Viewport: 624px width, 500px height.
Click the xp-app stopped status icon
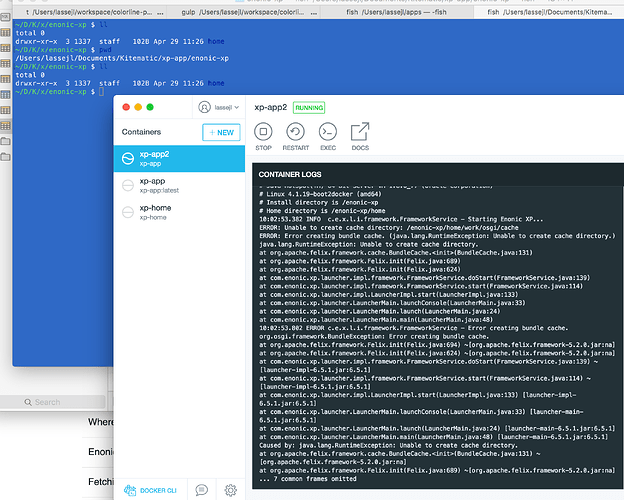point(128,186)
